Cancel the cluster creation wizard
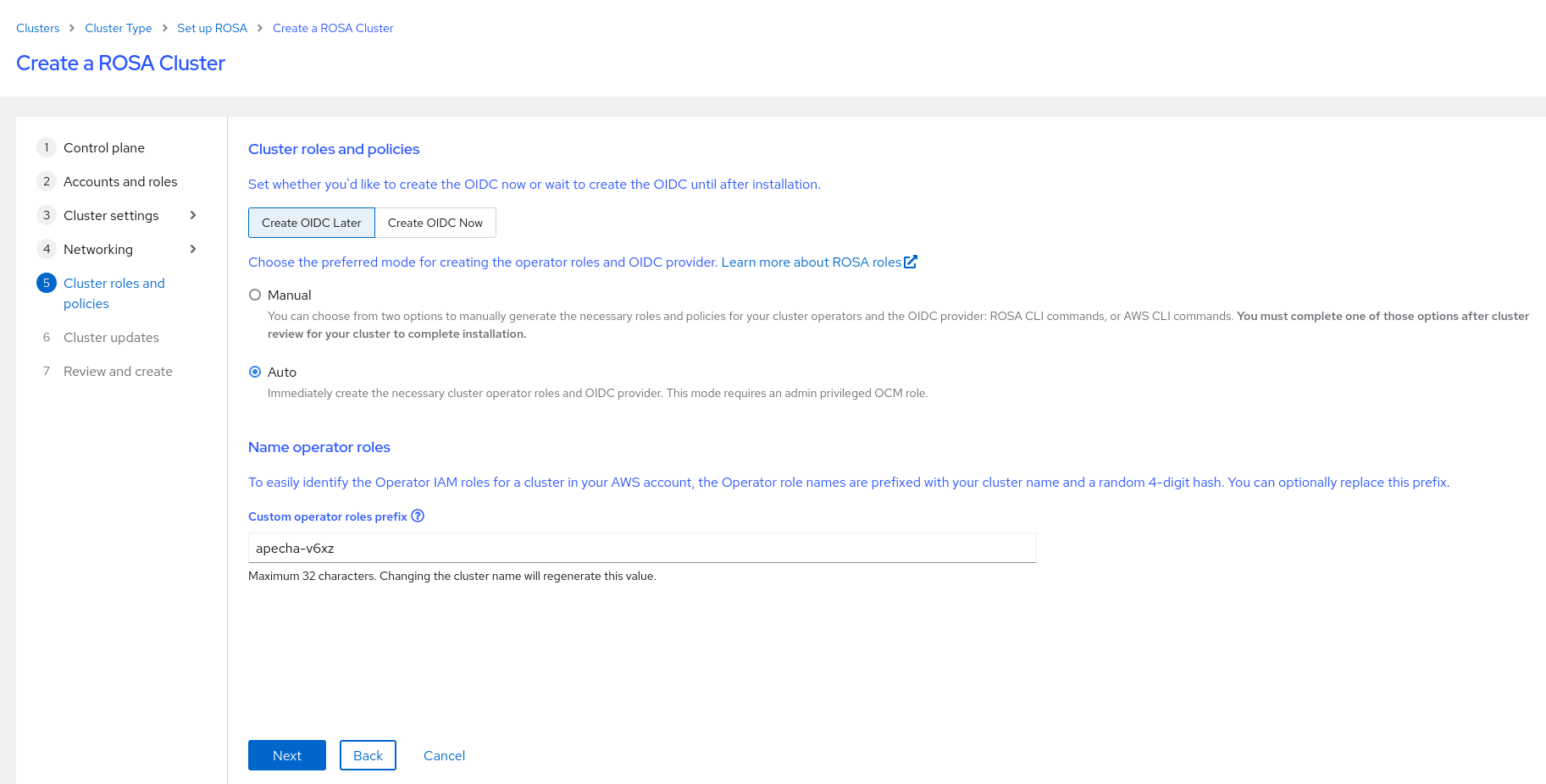Viewport: 1546px width, 784px height. (444, 755)
